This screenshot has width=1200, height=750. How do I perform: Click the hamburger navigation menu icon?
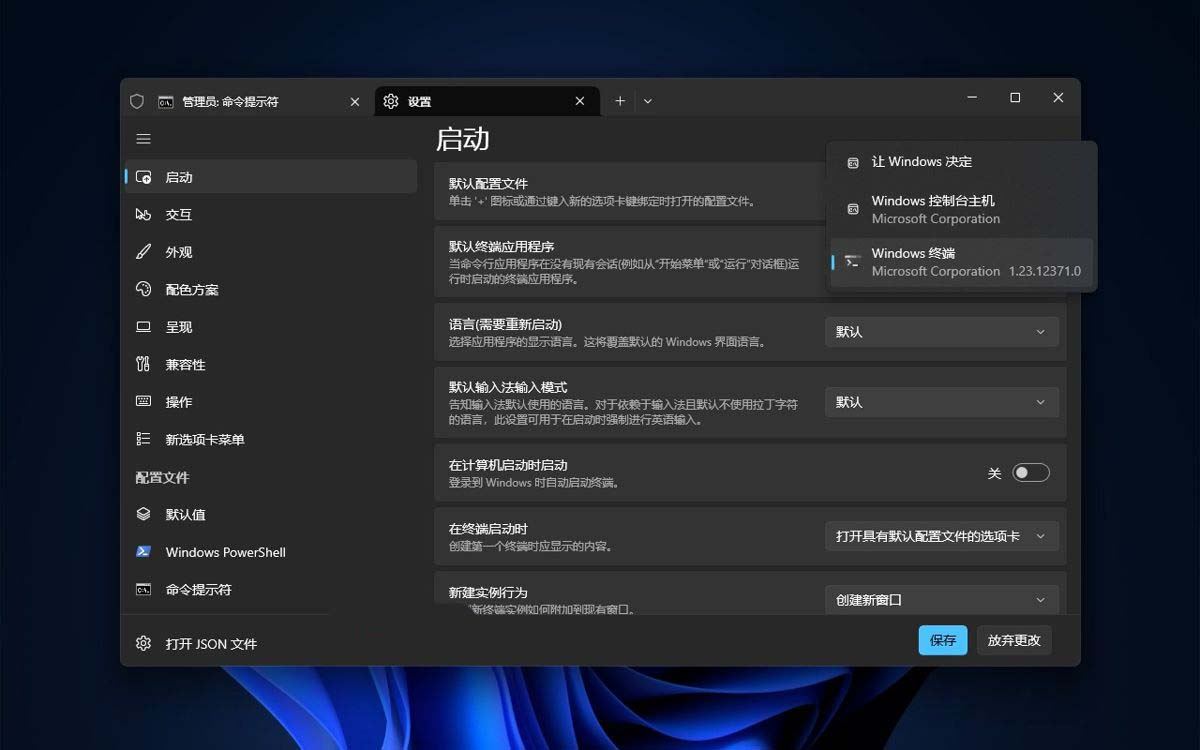144,139
